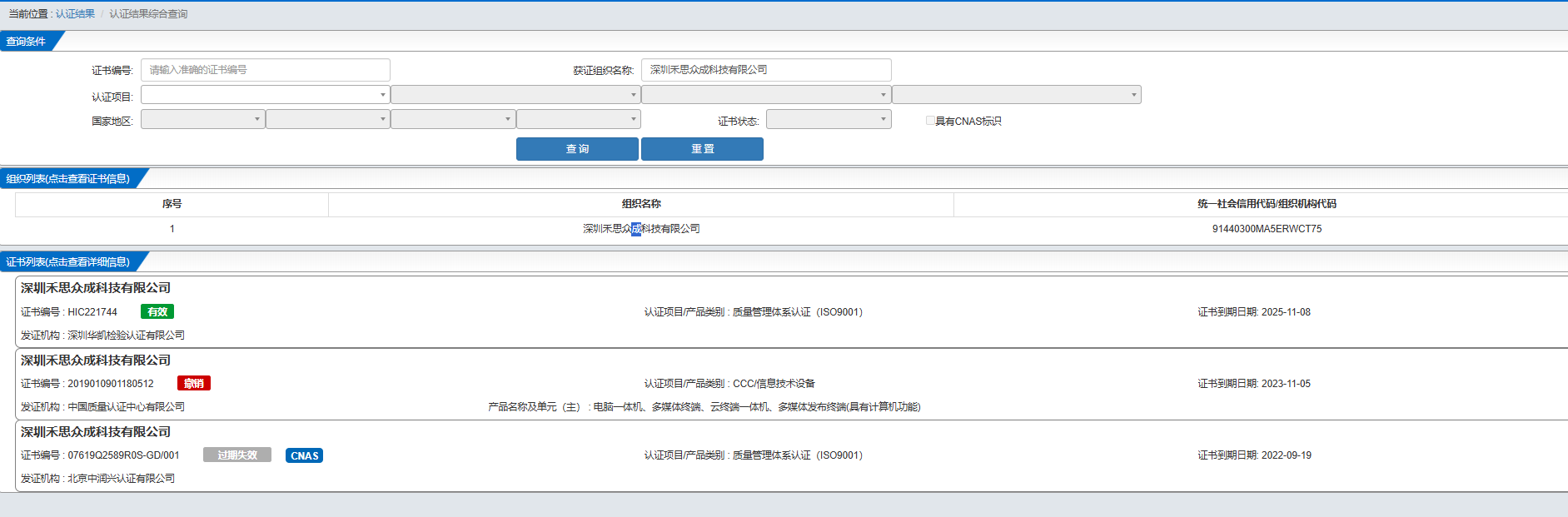Tick the 具有CNAS标识 checkbox
Image resolution: width=1568 pixels, height=517 pixels.
pos(930,121)
